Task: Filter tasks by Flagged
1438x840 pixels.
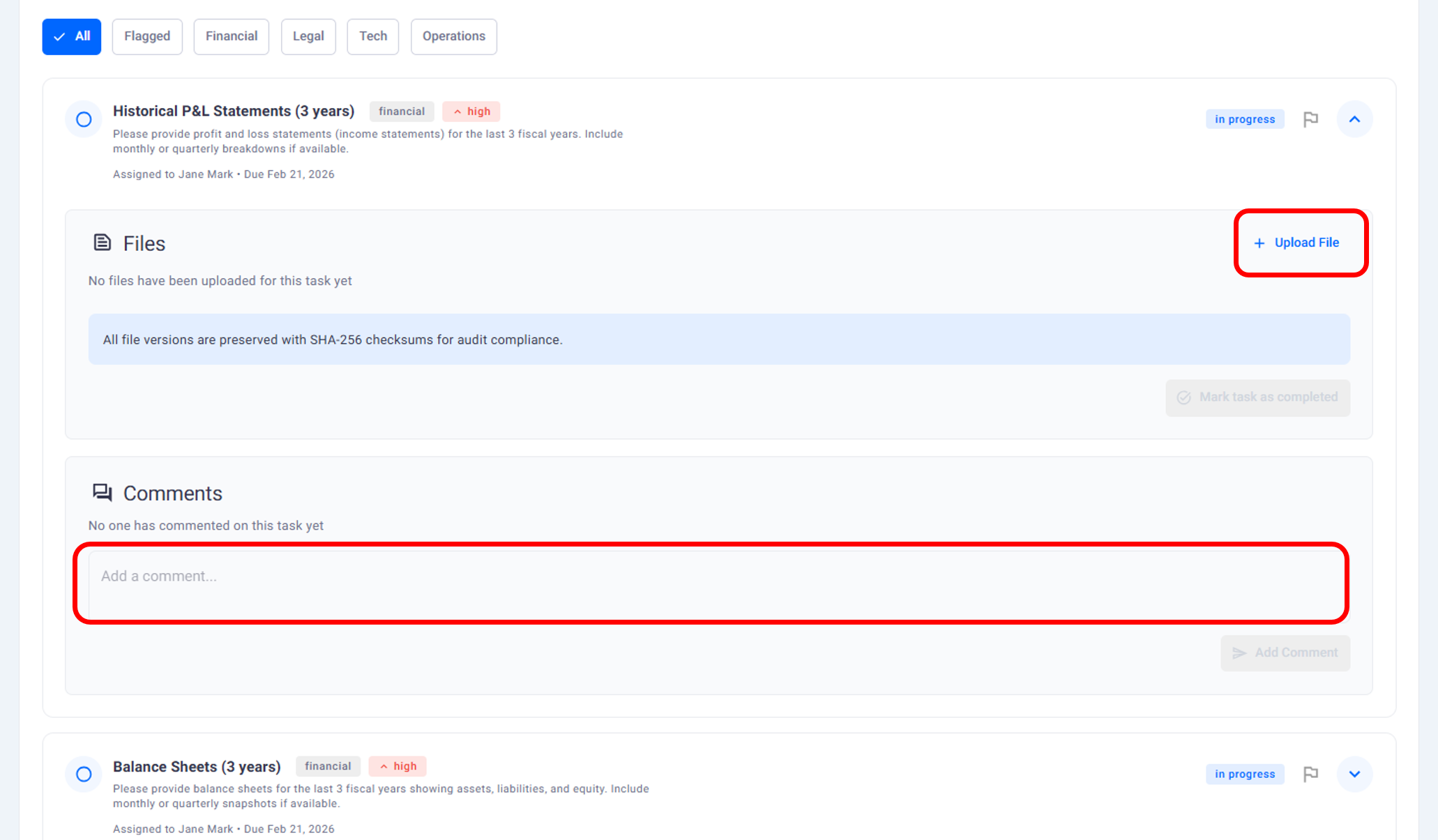Action: pyautogui.click(x=147, y=36)
